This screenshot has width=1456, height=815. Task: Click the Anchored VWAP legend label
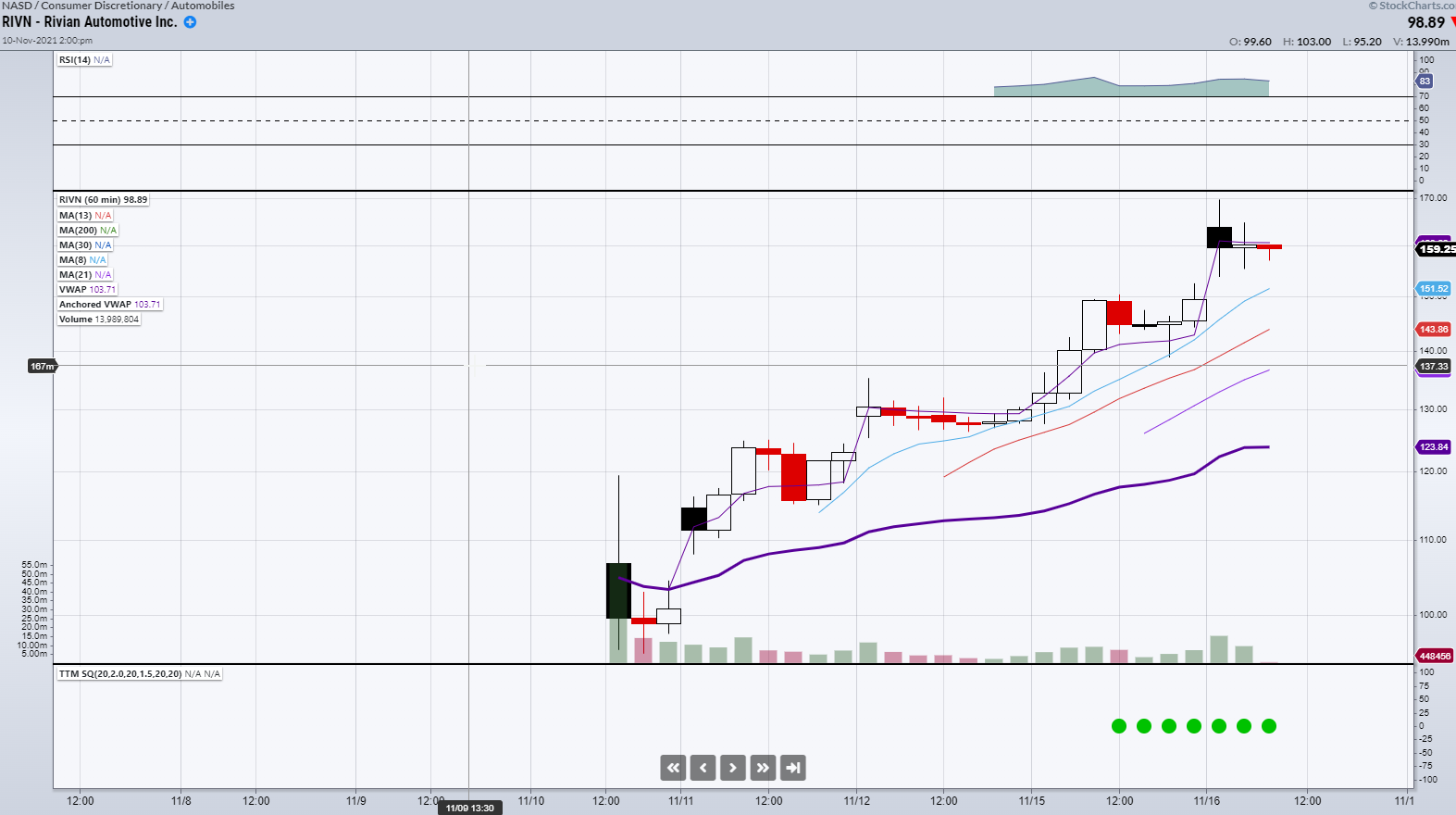pyautogui.click(x=110, y=305)
